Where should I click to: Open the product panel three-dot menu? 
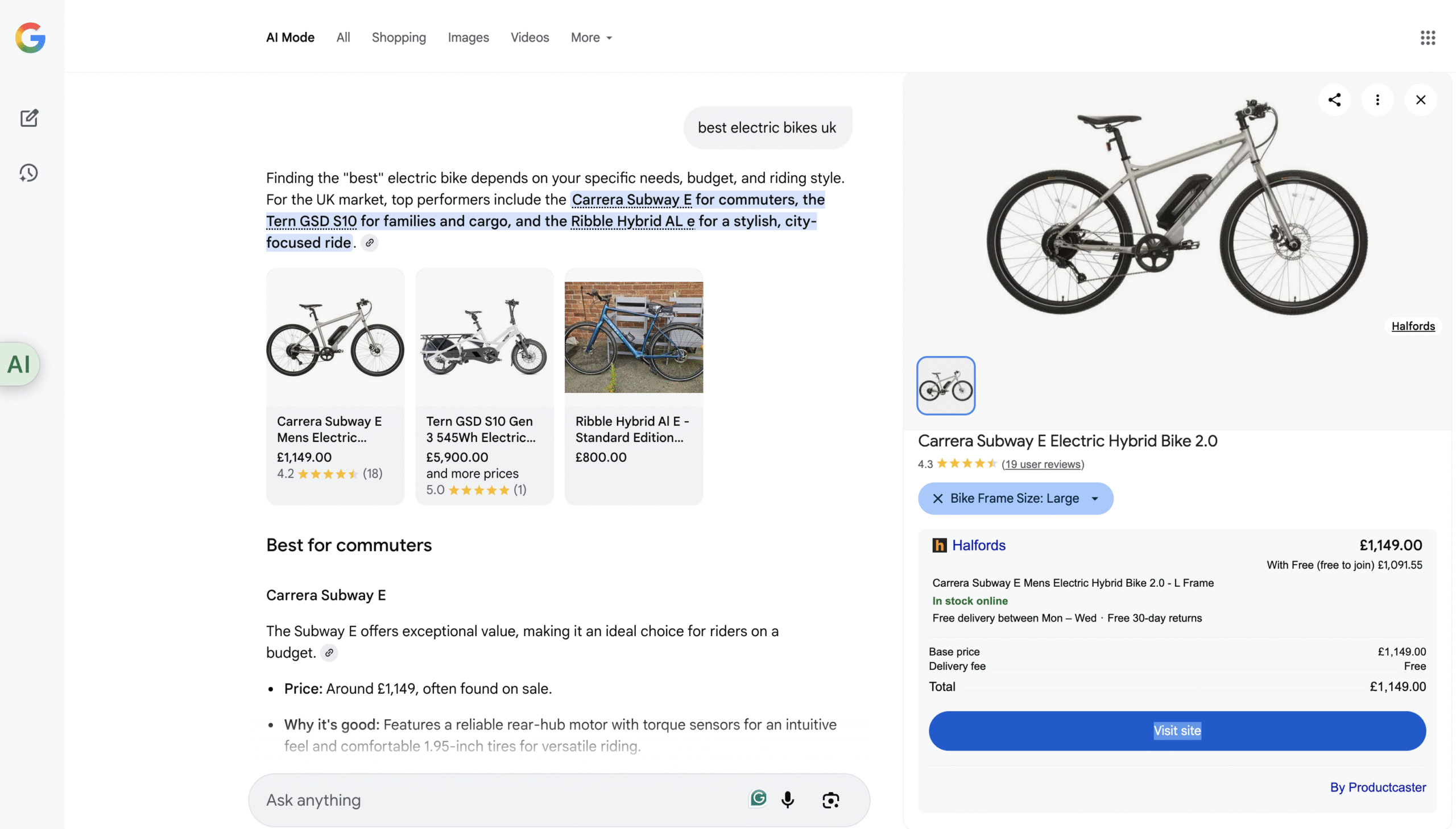[x=1377, y=100]
